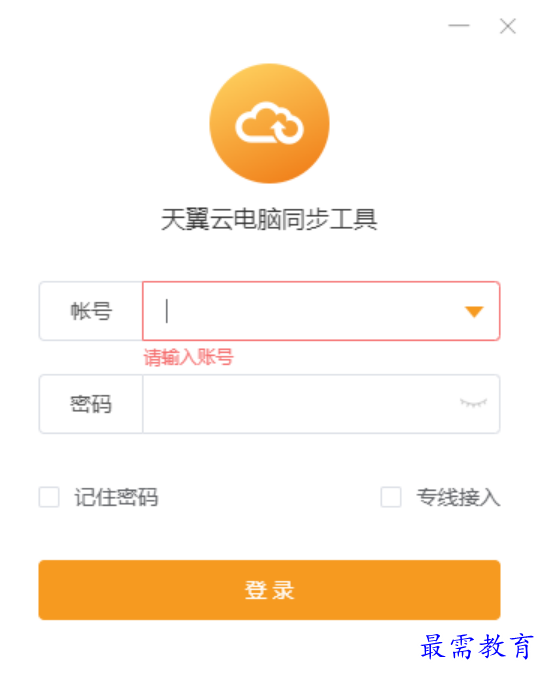
Task: Click the orange 登录 button
Action: click(269, 590)
